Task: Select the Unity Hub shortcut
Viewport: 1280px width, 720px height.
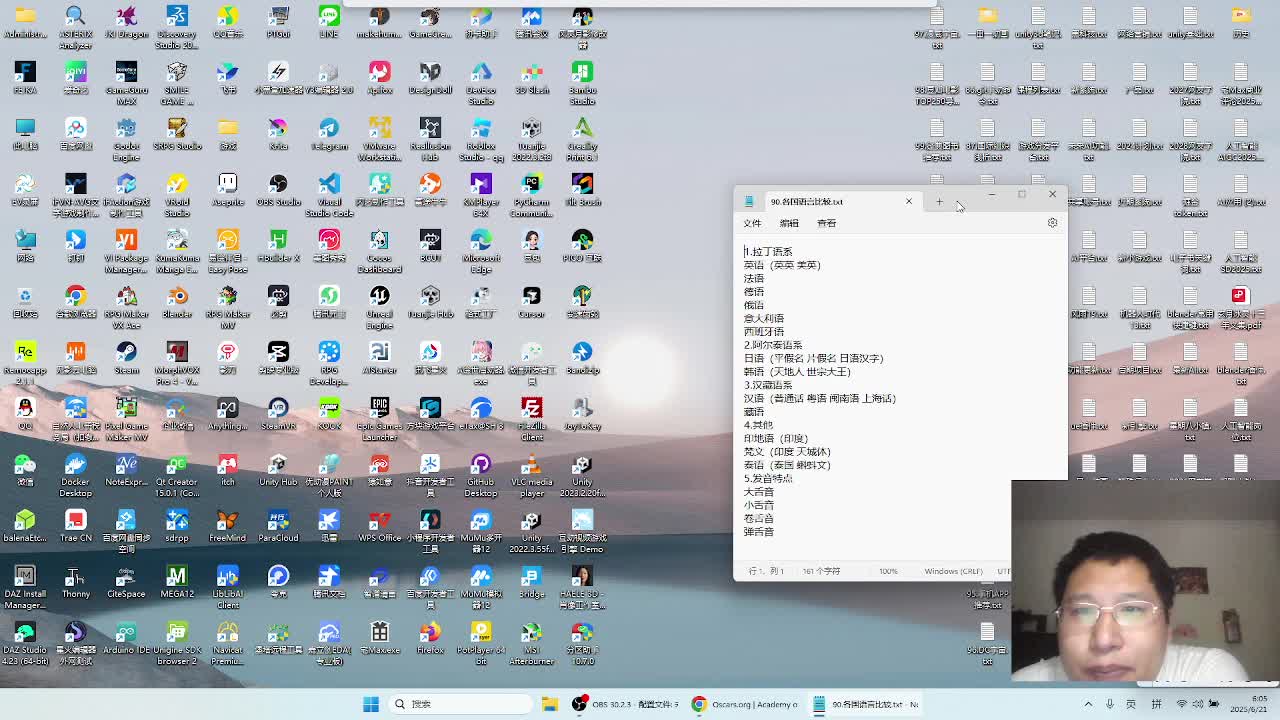Action: click(x=278, y=465)
